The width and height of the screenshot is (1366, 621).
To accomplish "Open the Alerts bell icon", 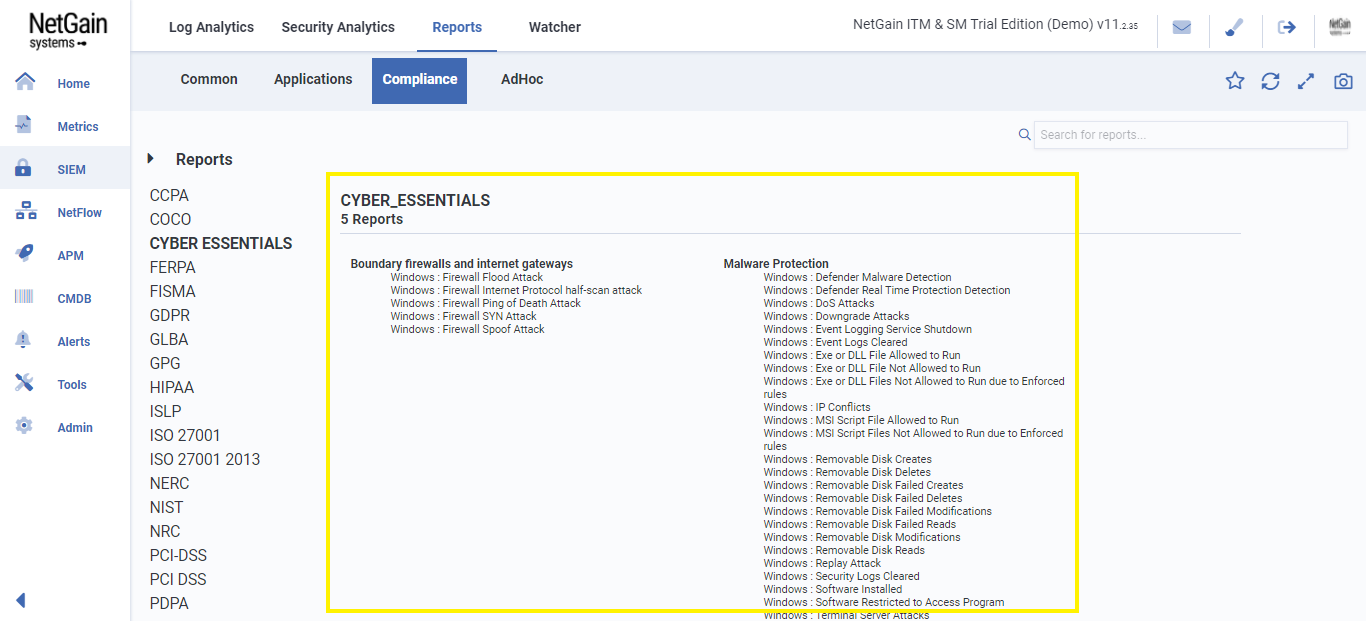I will pos(25,340).
